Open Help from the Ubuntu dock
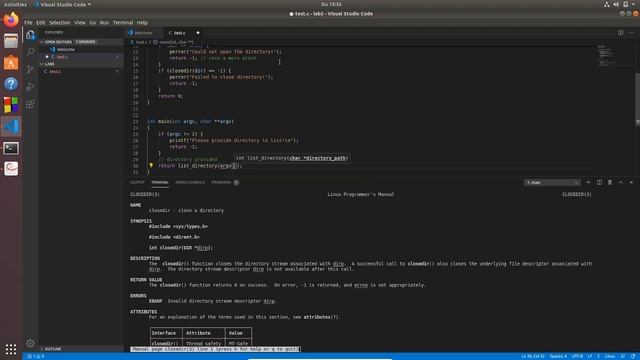This screenshot has height=360, width=640. coord(11,84)
